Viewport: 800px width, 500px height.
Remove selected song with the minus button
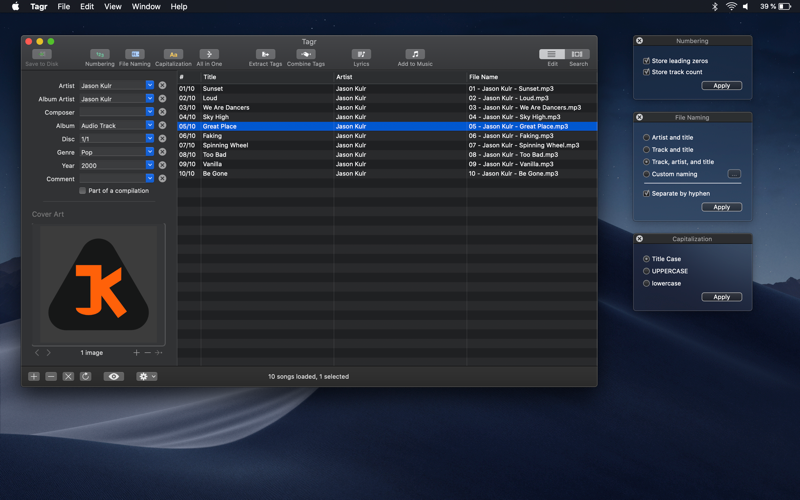click(51, 376)
